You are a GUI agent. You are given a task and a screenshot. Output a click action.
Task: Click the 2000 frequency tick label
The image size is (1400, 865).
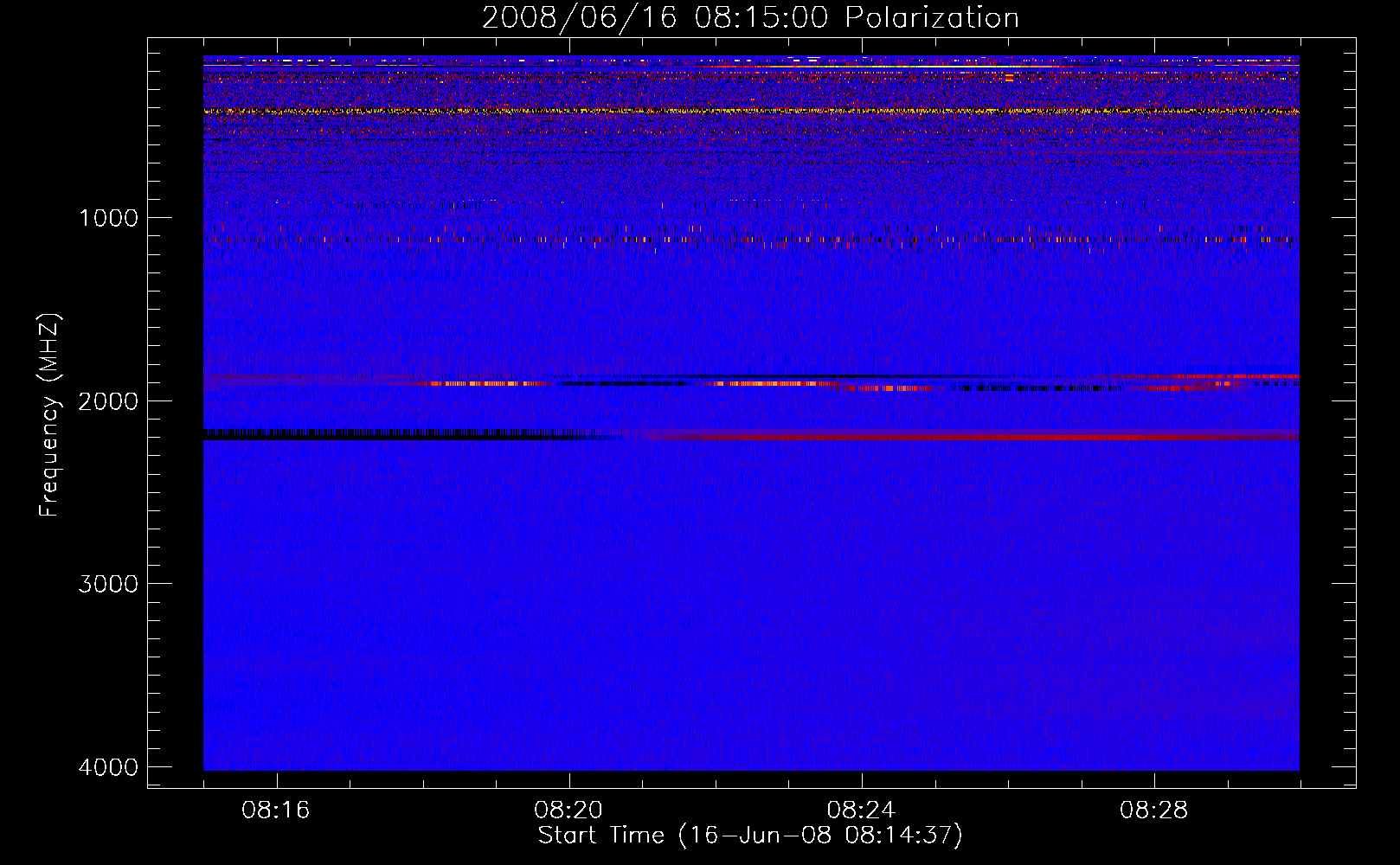[108, 400]
